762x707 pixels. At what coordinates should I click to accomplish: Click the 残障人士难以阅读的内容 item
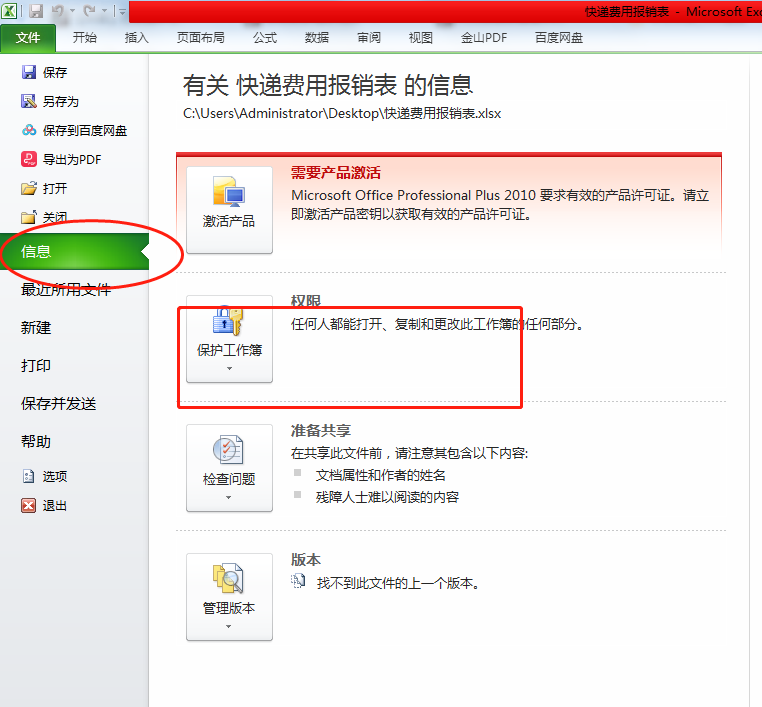[x=387, y=497]
